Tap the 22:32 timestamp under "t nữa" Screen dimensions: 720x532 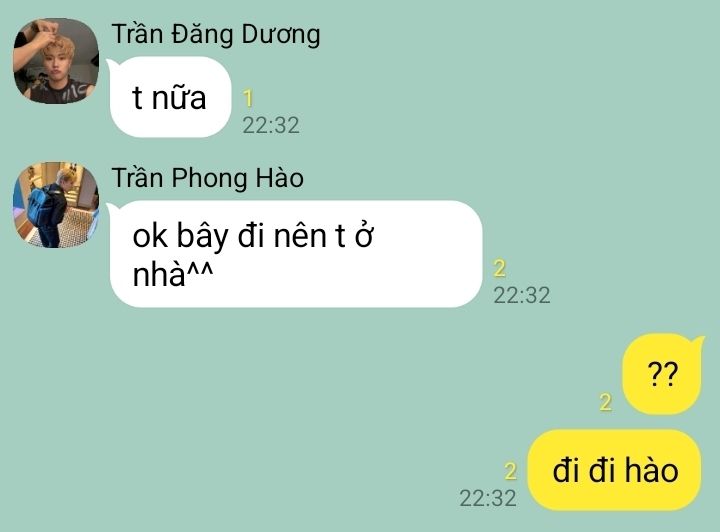tap(271, 125)
